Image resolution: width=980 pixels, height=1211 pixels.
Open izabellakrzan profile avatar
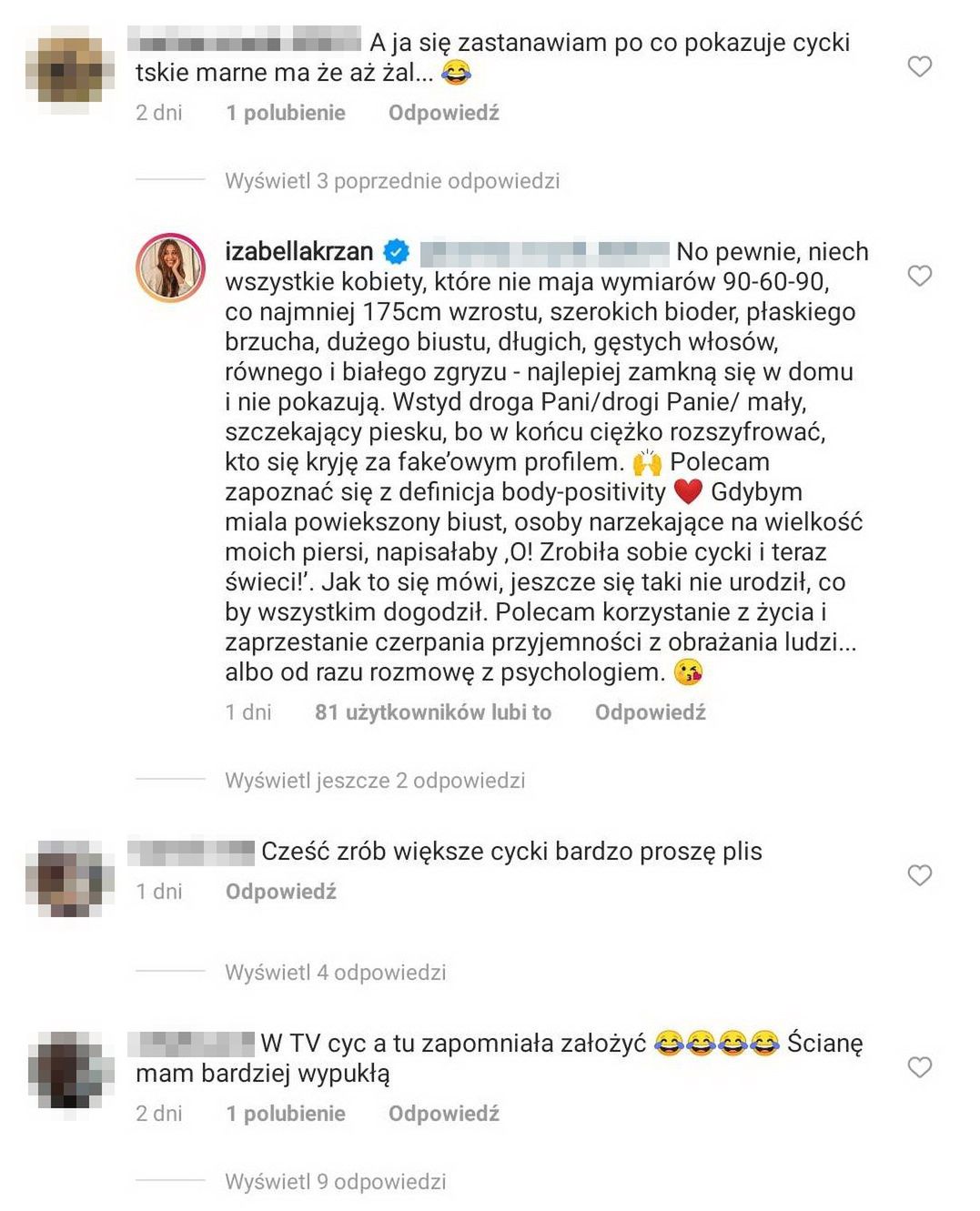tap(170, 267)
